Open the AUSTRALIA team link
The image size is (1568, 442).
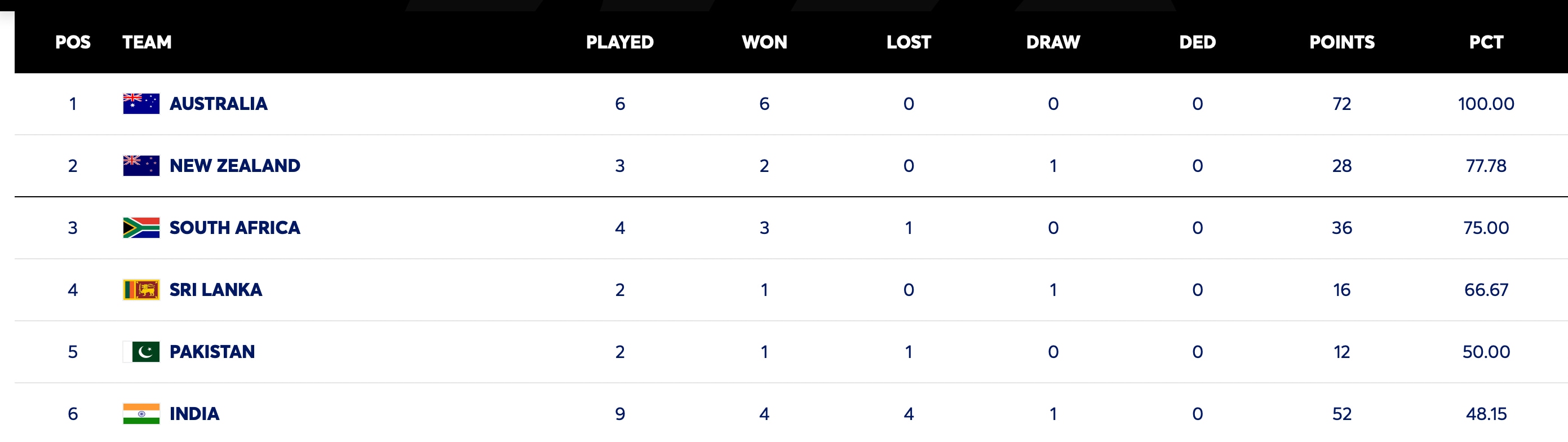coord(219,104)
